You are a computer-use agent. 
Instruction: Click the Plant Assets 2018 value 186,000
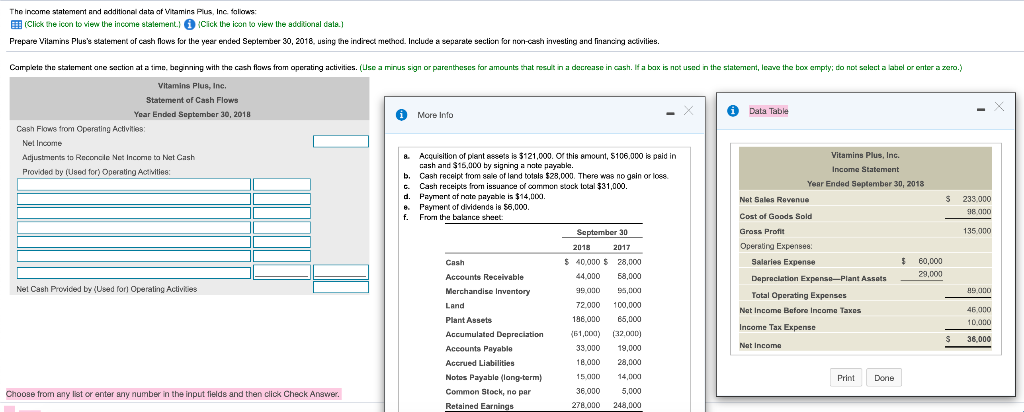(x=586, y=320)
